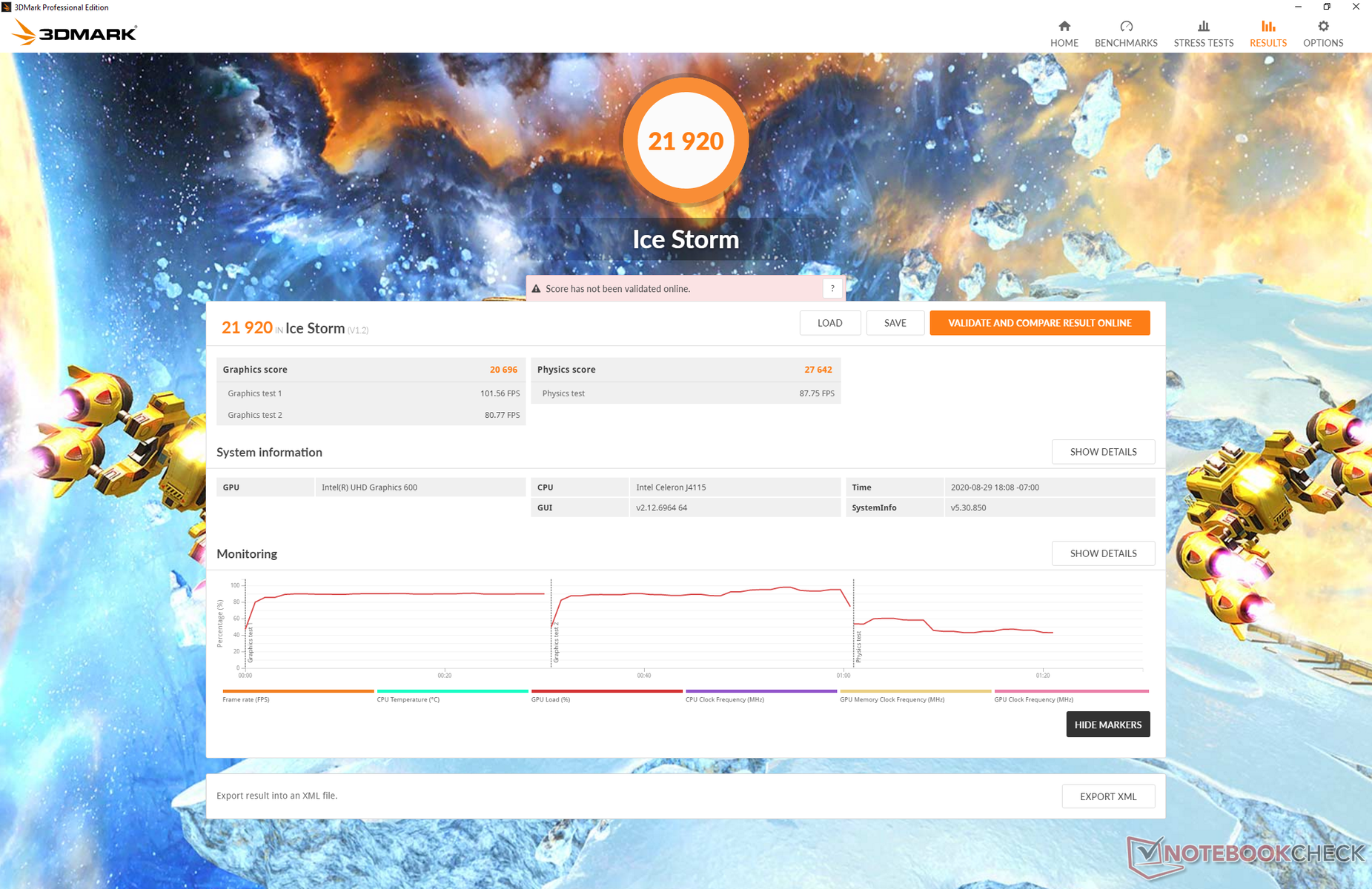Open the Results chart icon
This screenshot has width=1372, height=889.
[1268, 27]
